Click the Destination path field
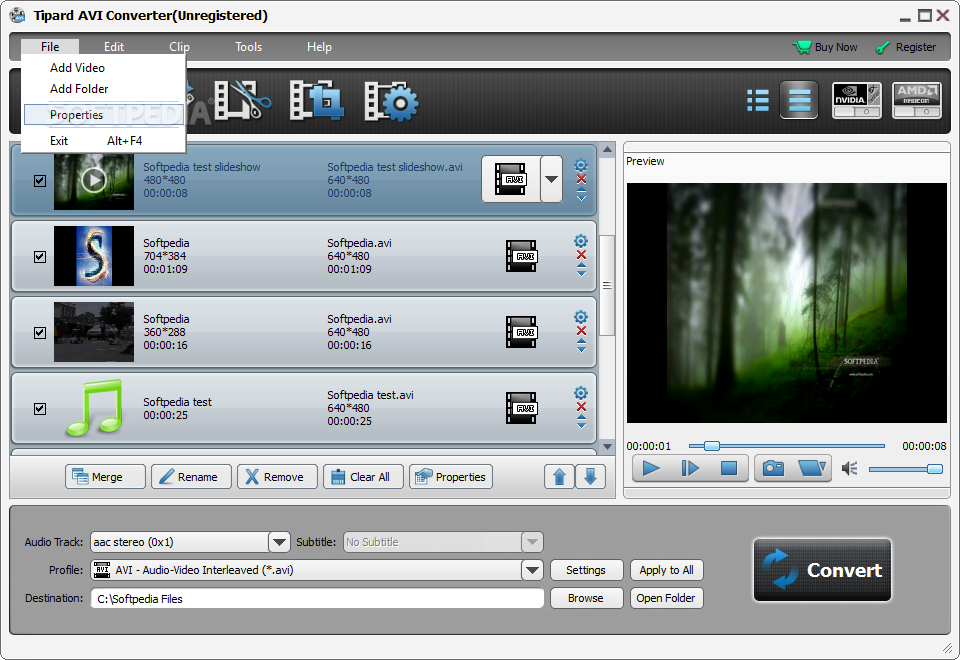Viewport: 960px width, 660px height. tap(317, 598)
